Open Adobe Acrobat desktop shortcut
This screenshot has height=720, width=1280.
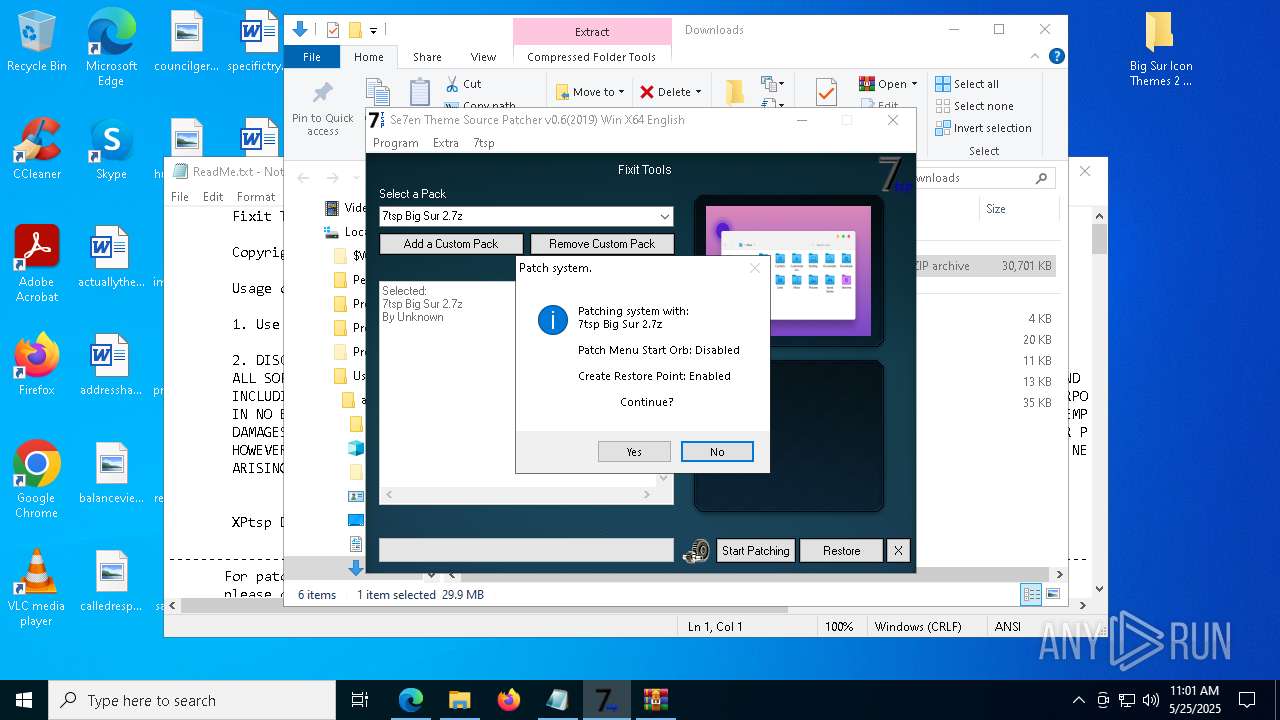click(x=37, y=264)
